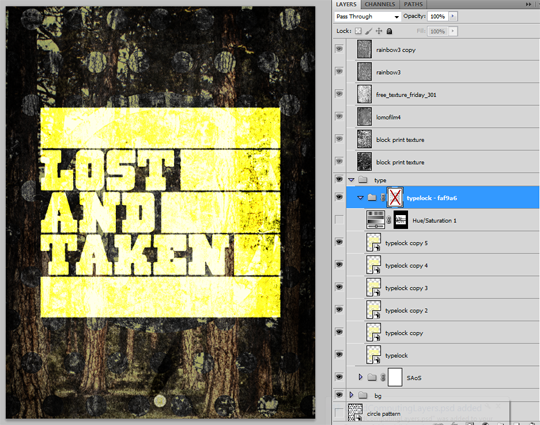
Task: Expand the SAoS group
Action: tap(360, 377)
